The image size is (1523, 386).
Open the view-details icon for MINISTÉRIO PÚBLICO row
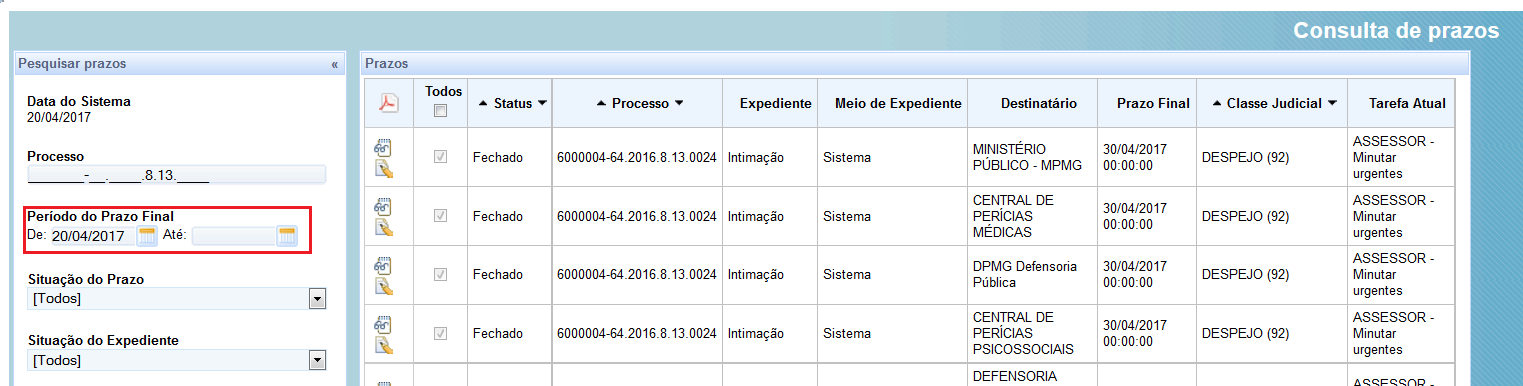382,147
